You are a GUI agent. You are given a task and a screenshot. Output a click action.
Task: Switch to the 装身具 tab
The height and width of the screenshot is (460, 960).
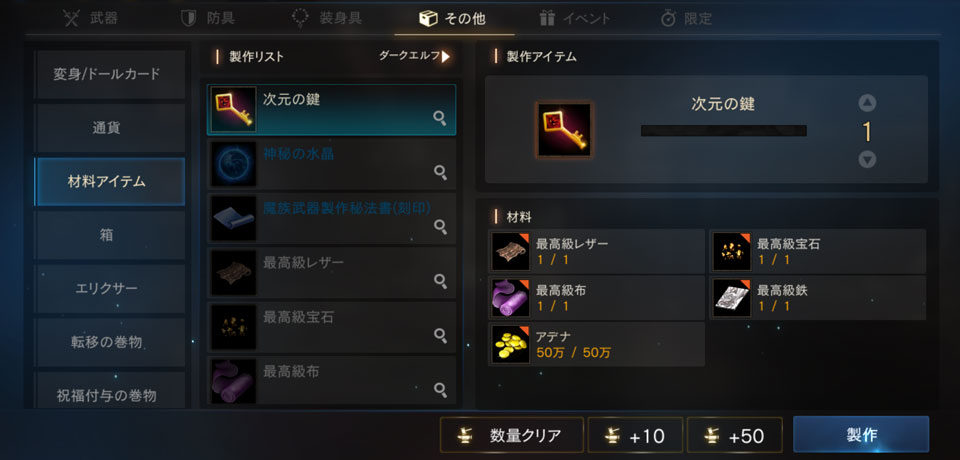326,18
